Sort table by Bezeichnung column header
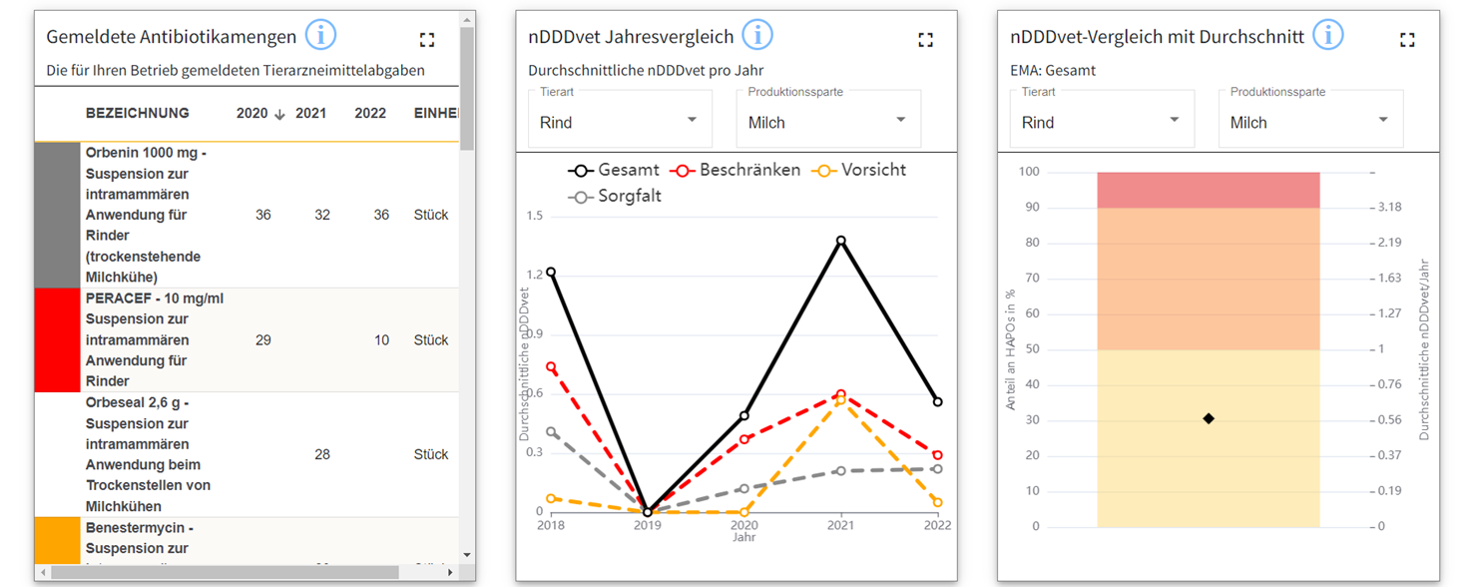The width and height of the screenshot is (1478, 587). point(137,114)
